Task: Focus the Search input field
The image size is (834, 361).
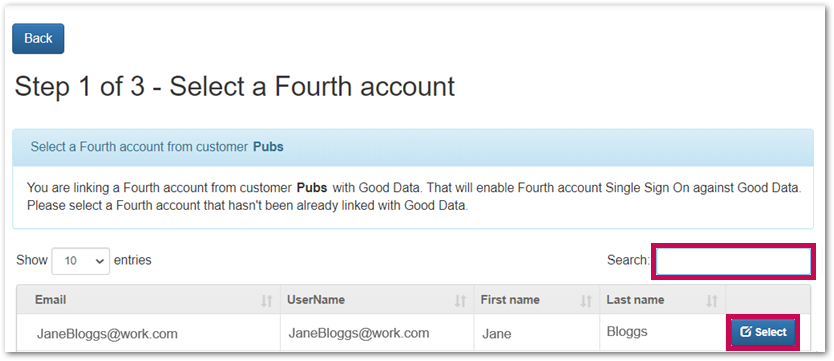Action: coord(733,261)
